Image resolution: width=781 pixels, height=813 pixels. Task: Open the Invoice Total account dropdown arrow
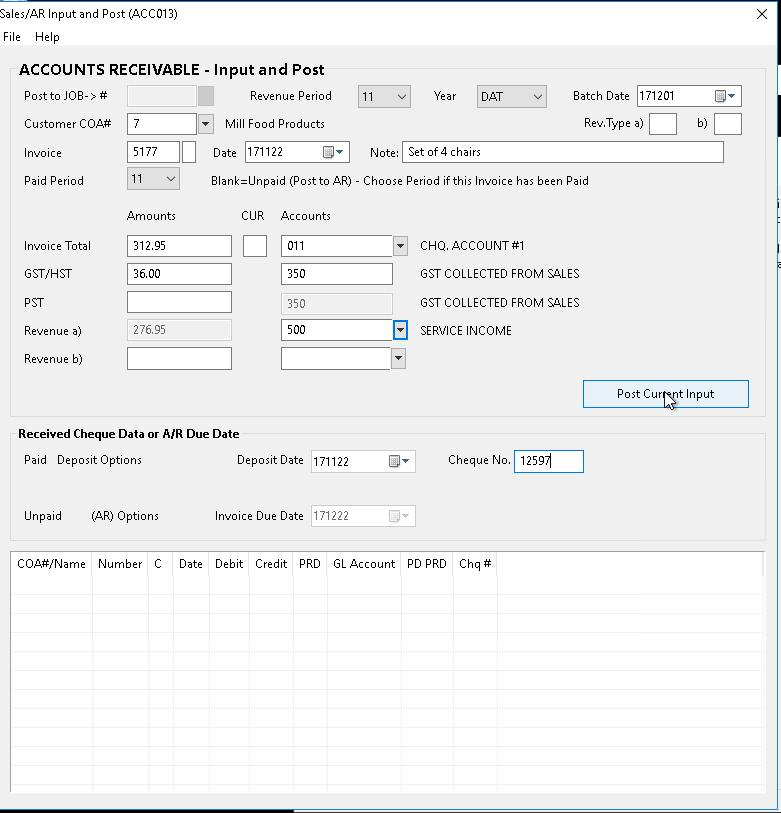tap(400, 246)
